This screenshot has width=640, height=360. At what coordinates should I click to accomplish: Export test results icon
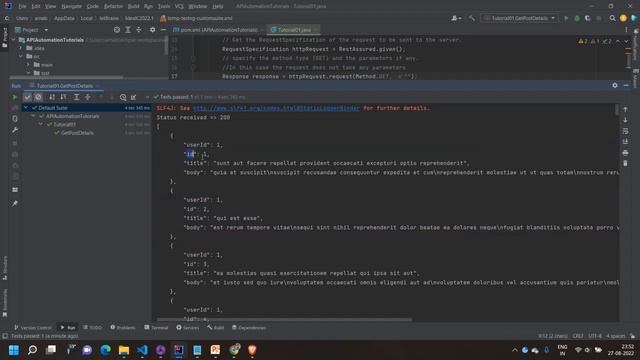(133, 97)
